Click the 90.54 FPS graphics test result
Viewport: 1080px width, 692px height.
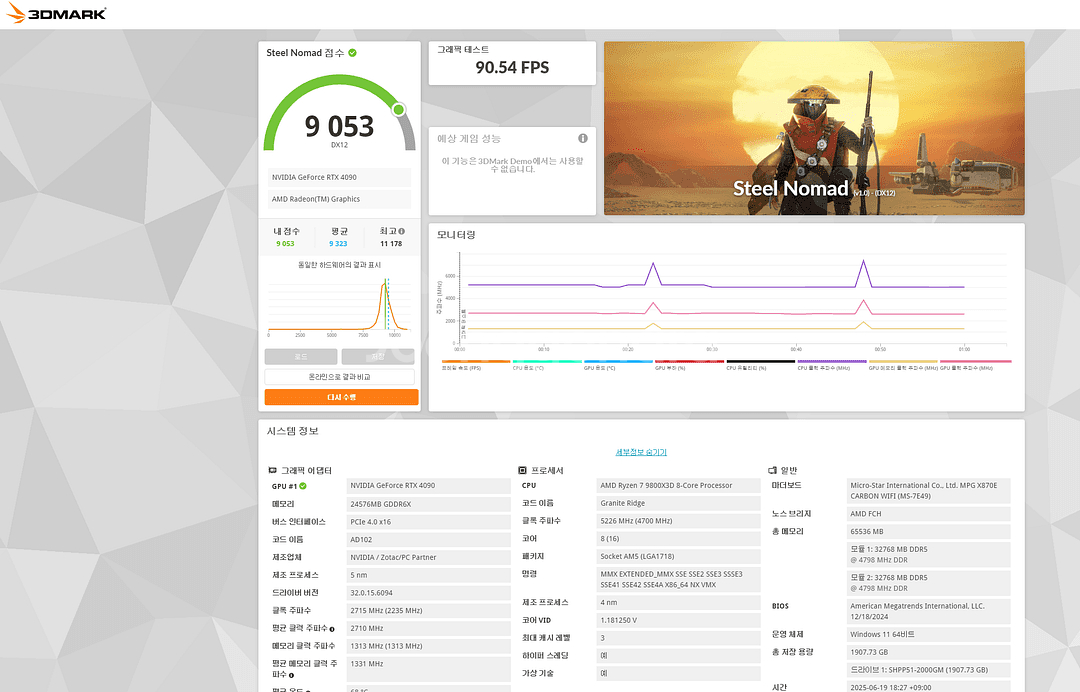512,67
